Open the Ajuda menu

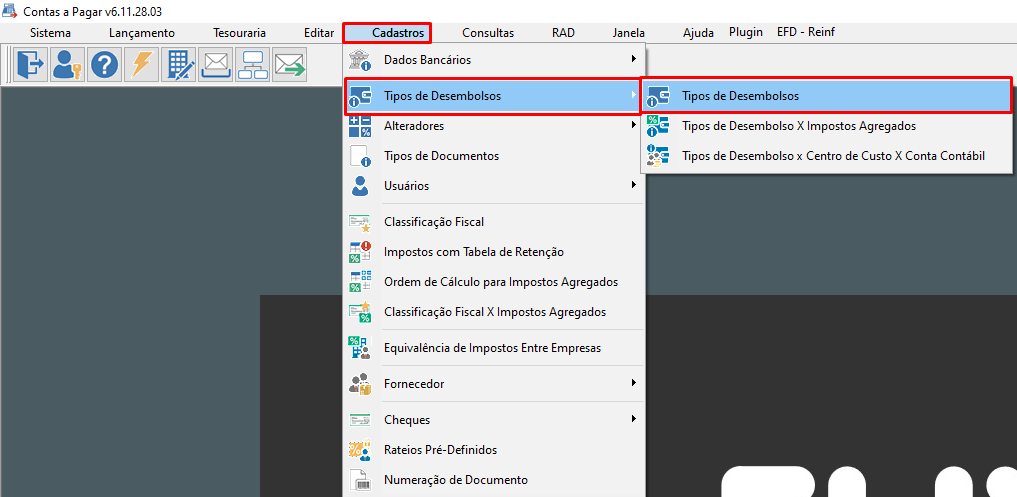coord(699,33)
